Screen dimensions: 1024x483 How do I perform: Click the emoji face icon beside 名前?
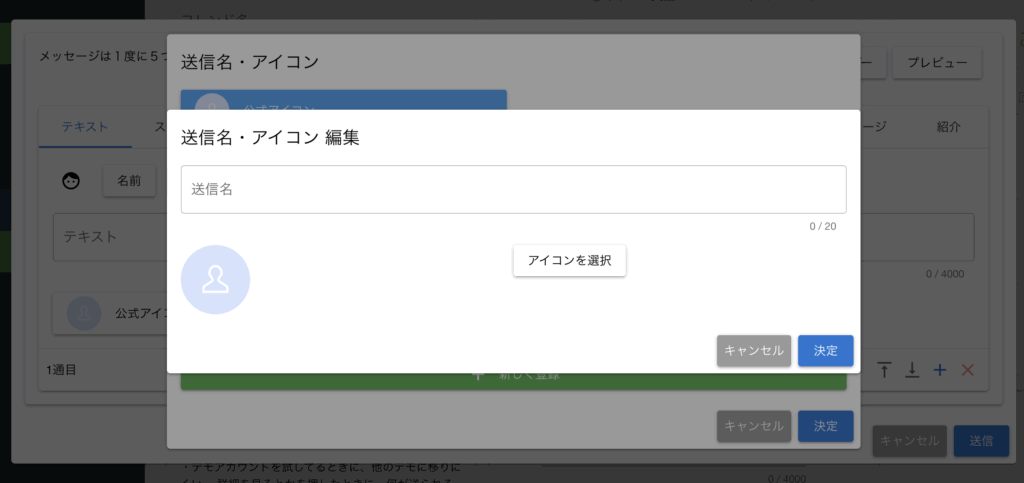pyautogui.click(x=71, y=181)
